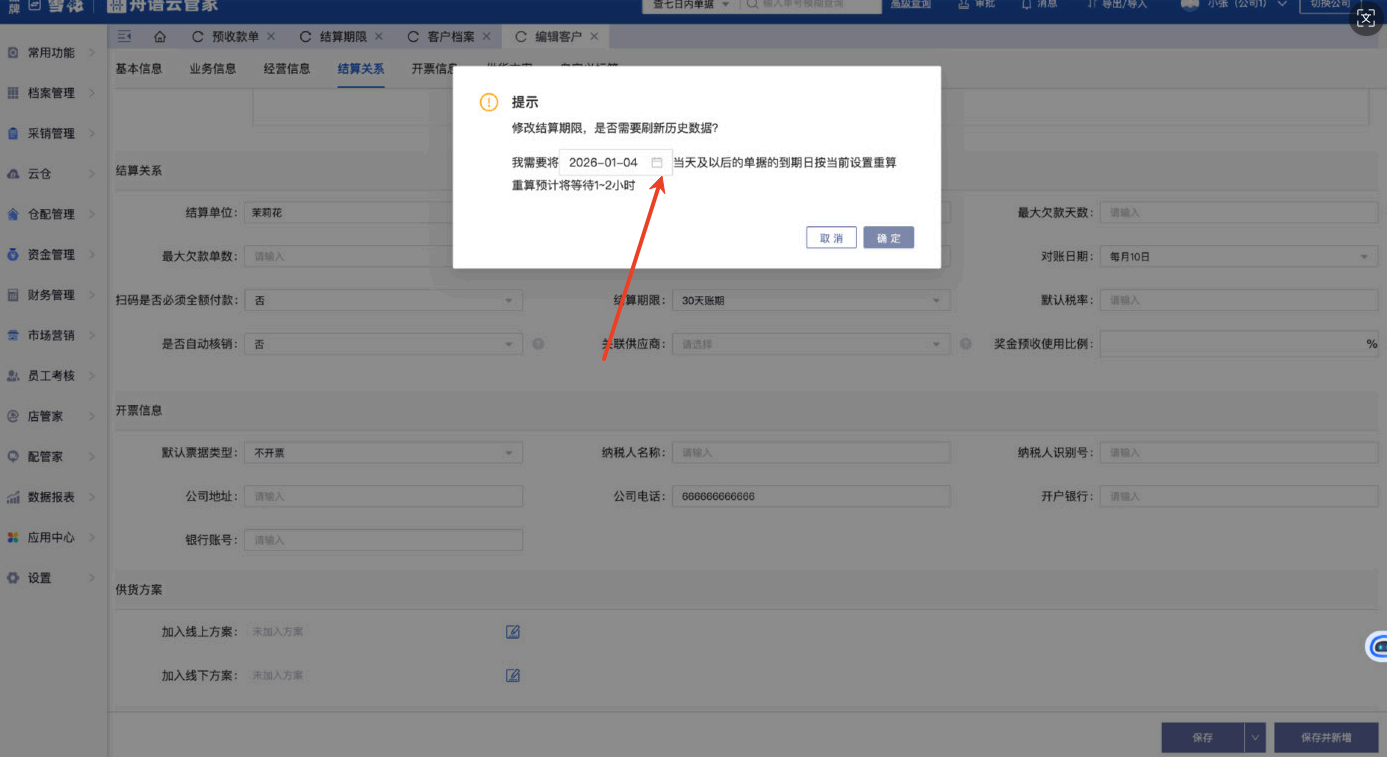Click the 取消 button in the dialog
The height and width of the screenshot is (757, 1387).
point(831,238)
